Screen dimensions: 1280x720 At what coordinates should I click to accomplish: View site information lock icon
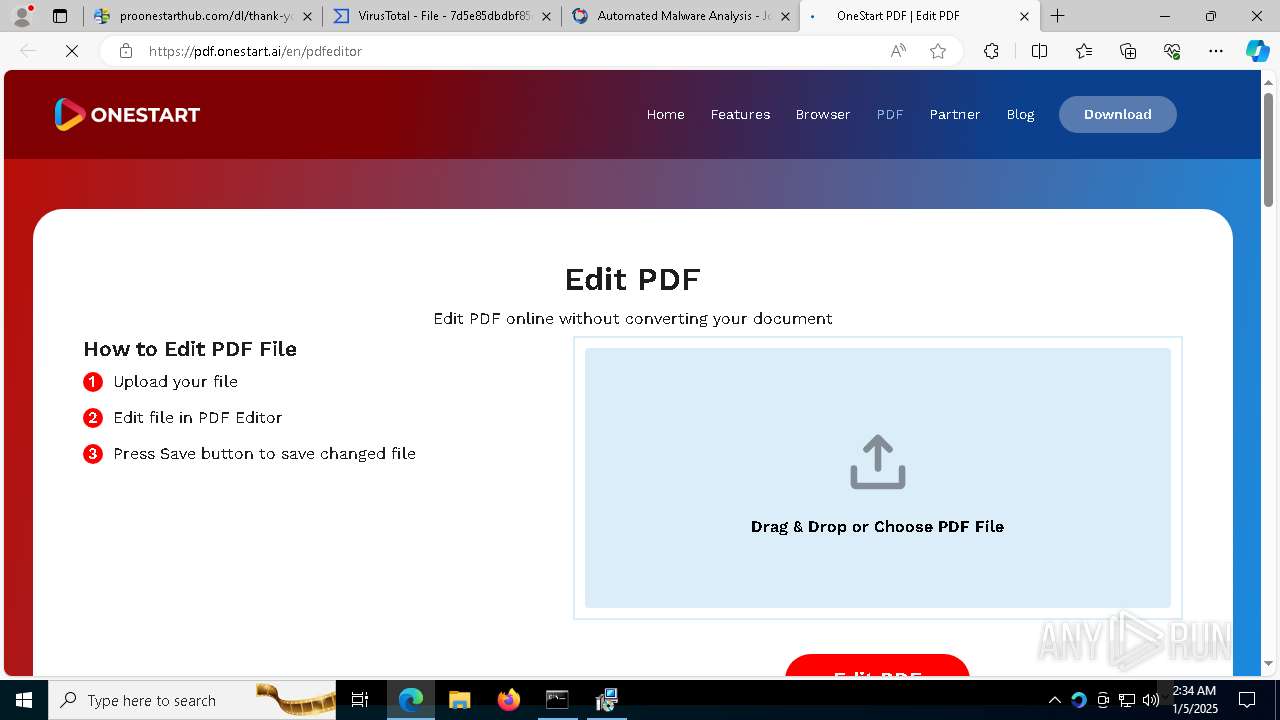(126, 51)
